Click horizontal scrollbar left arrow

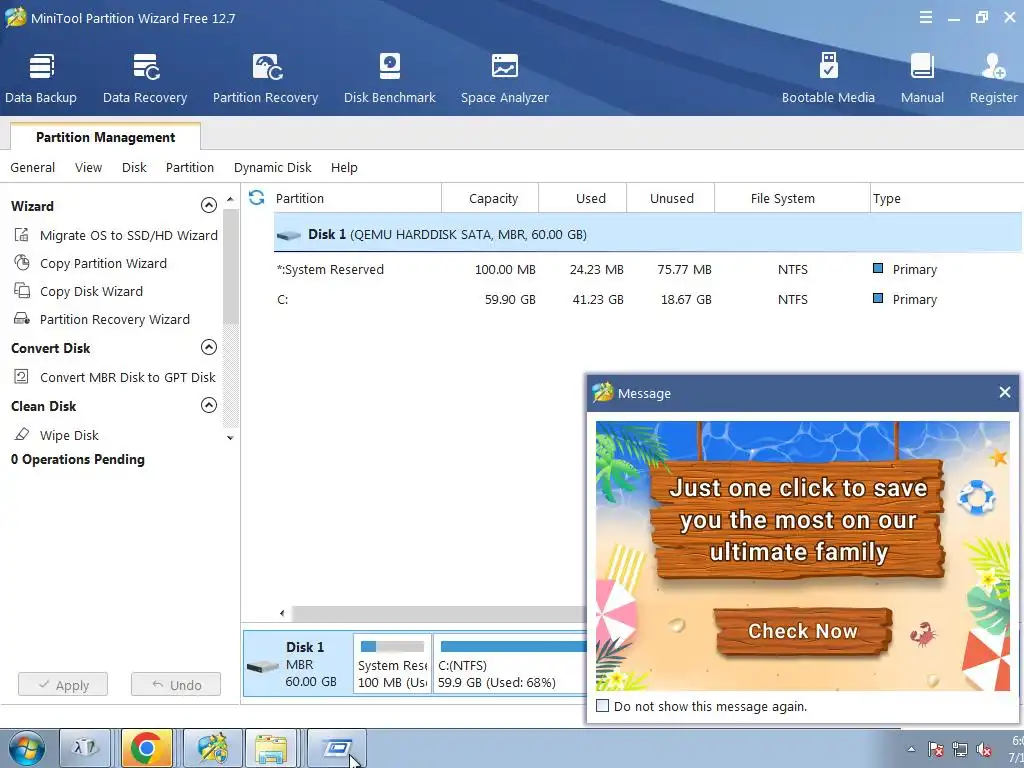282,613
